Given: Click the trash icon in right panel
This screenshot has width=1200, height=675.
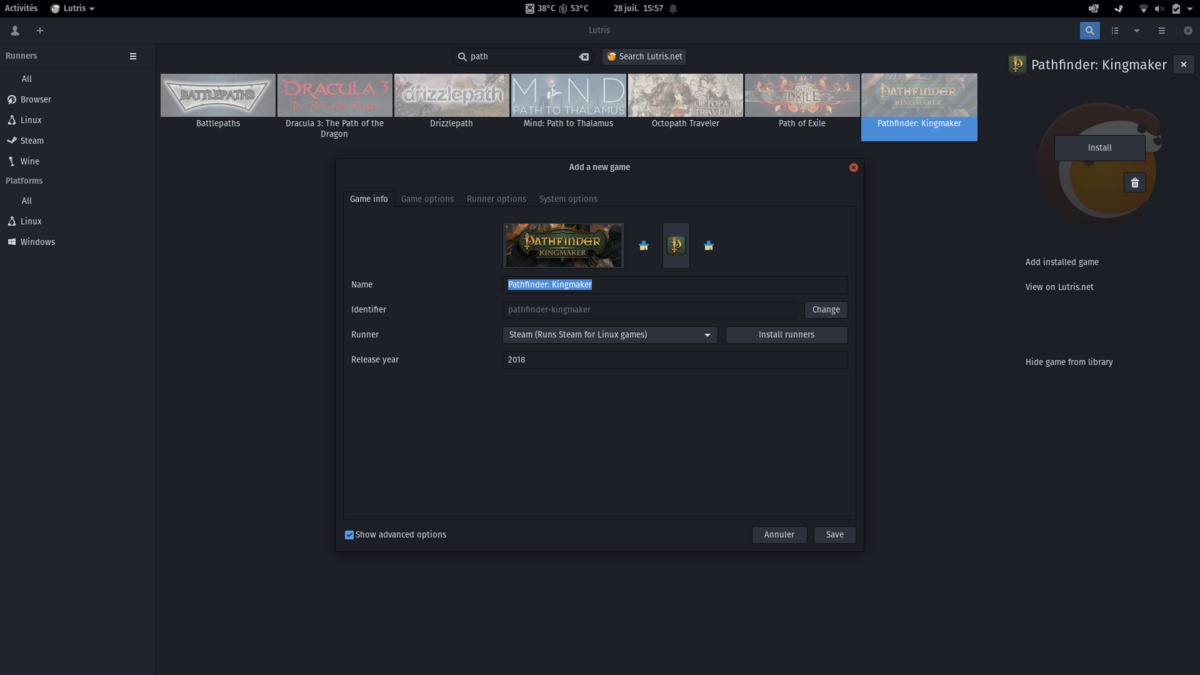Looking at the screenshot, I should [x=1134, y=183].
